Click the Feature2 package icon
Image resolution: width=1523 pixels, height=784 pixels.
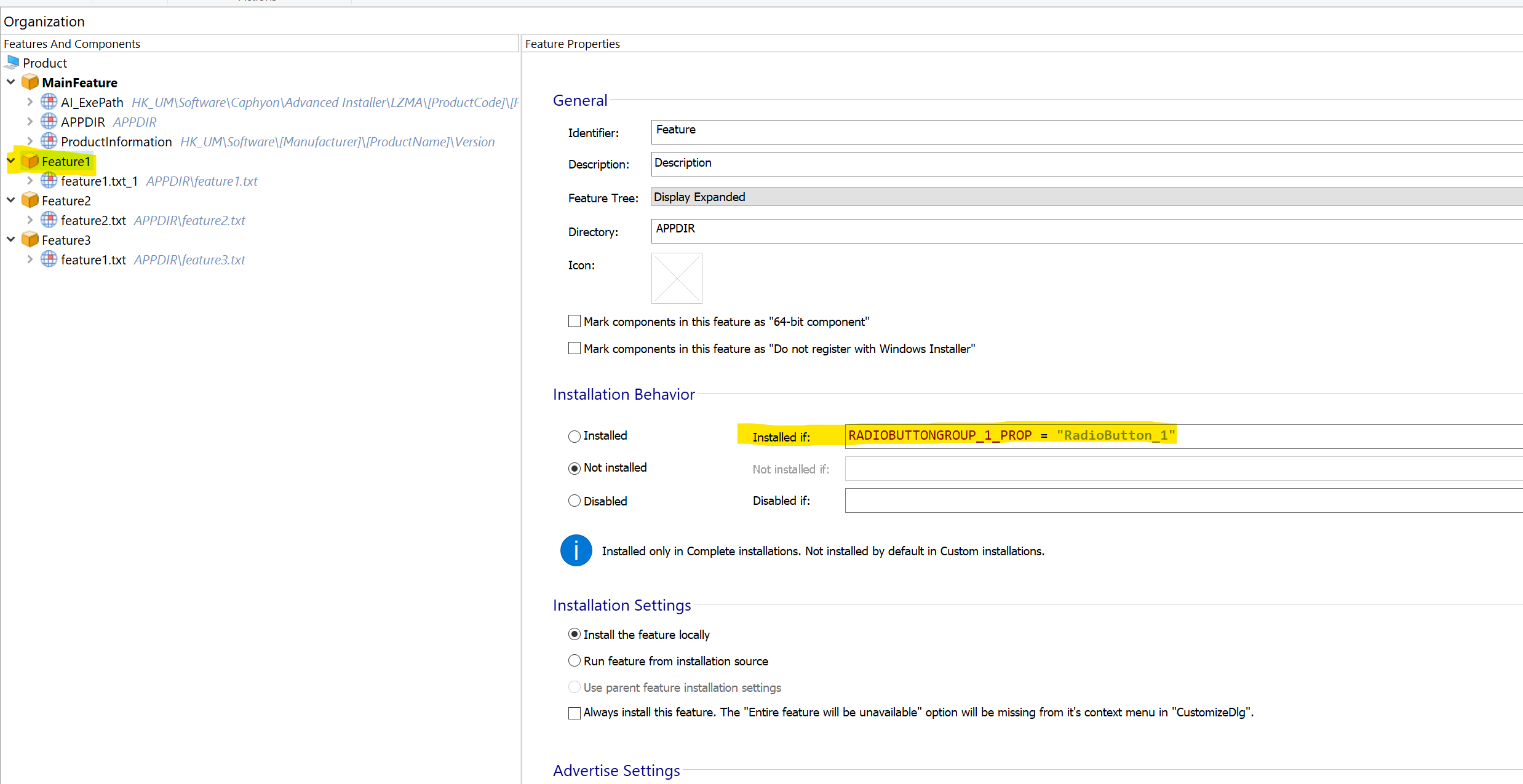30,200
